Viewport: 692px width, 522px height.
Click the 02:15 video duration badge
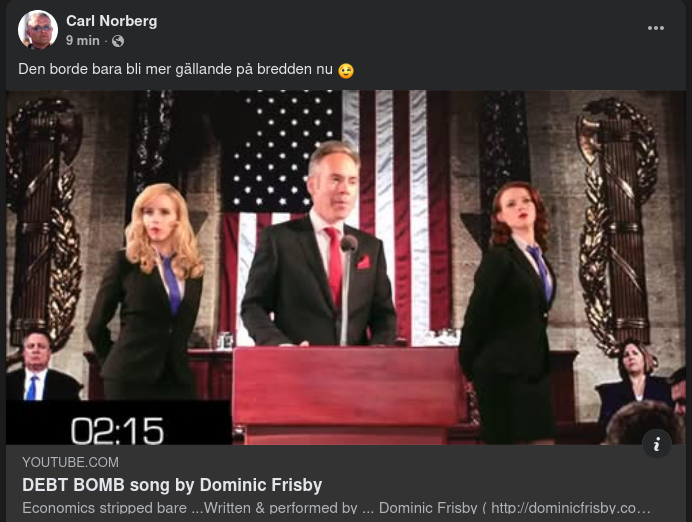[x=117, y=431]
